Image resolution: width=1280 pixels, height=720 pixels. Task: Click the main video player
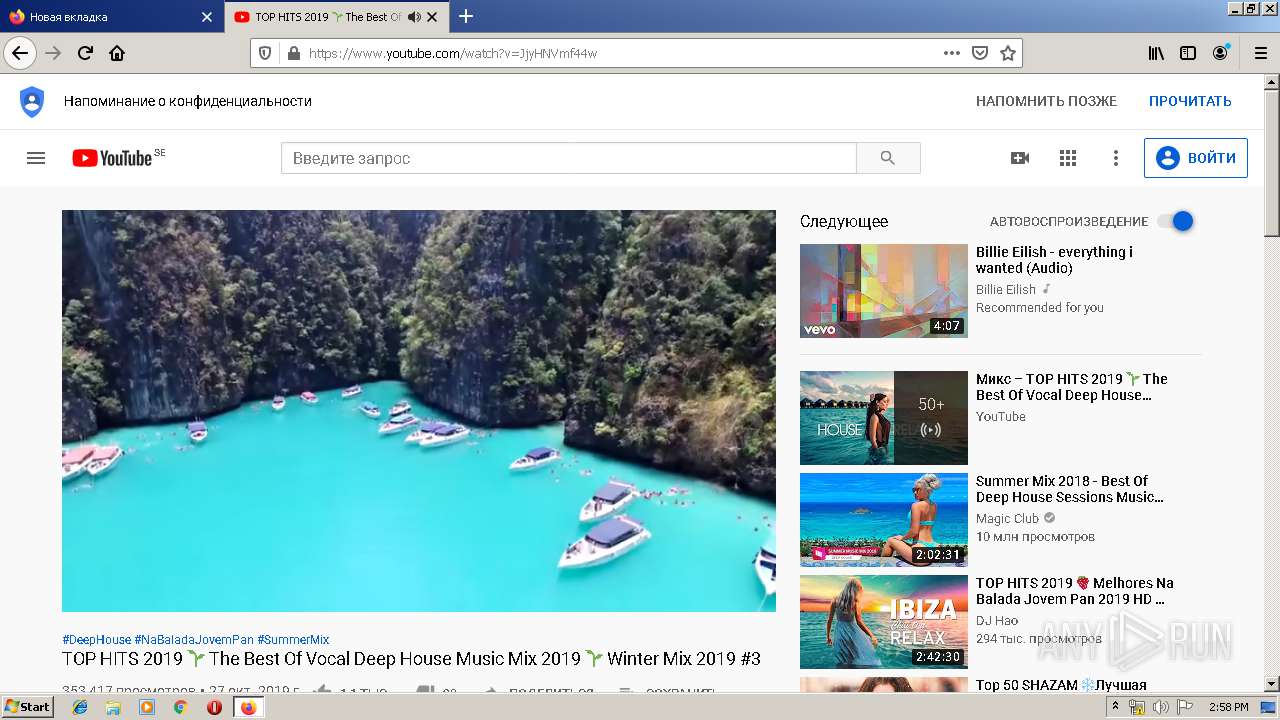[x=419, y=411]
